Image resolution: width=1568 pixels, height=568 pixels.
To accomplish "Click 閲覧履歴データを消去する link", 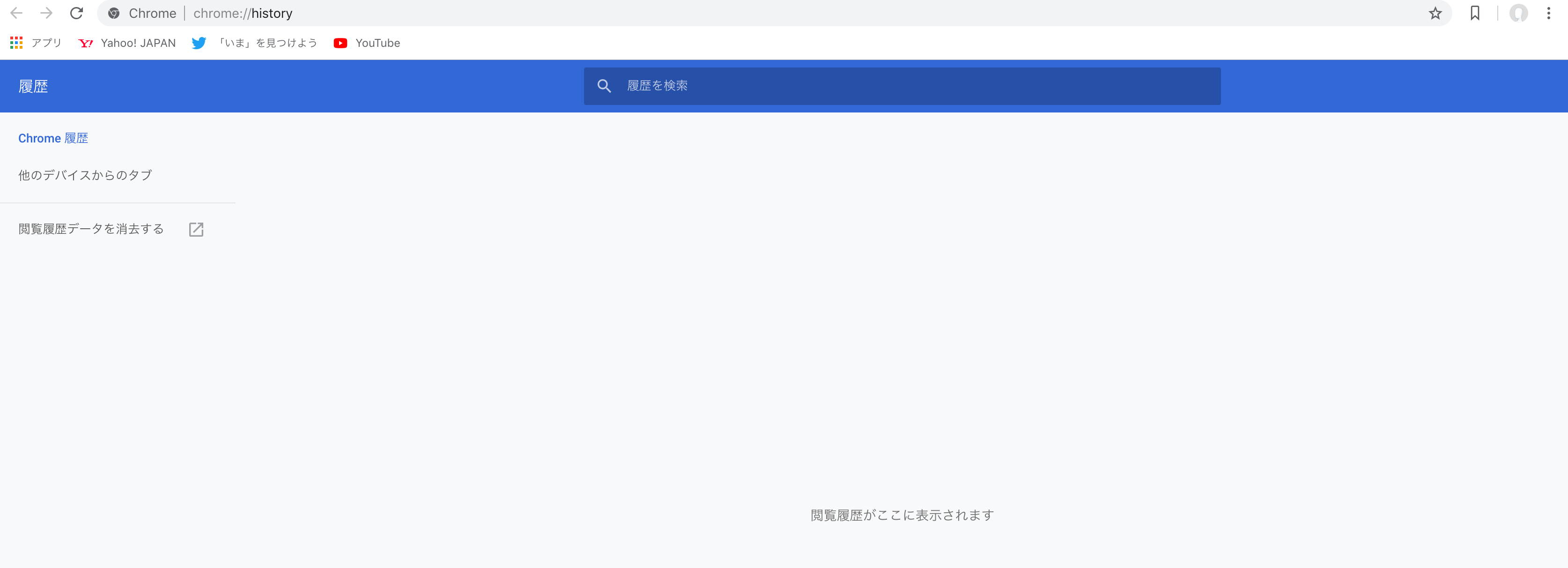I will tap(91, 229).
